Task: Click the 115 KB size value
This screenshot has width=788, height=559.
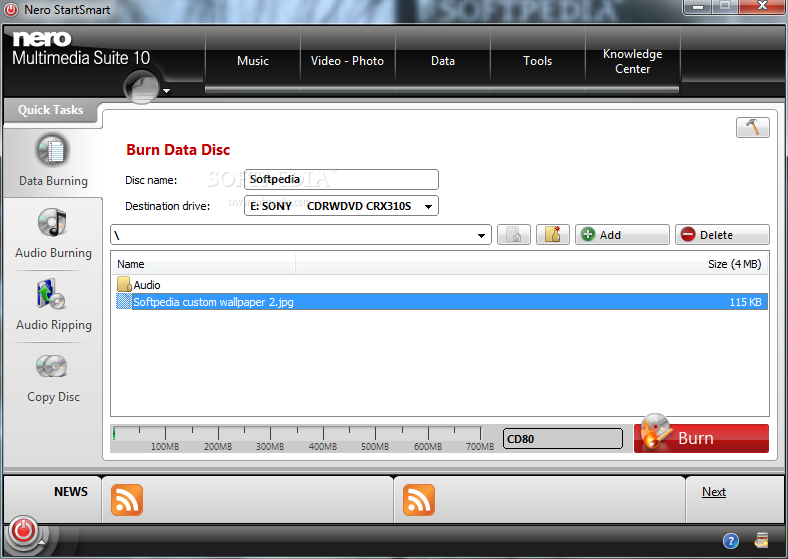Action: 745,302
